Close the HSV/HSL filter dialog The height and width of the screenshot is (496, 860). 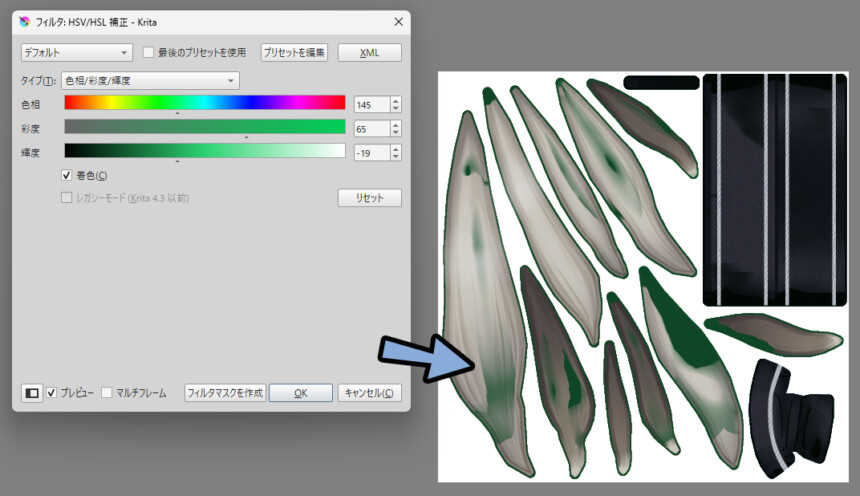click(x=398, y=22)
